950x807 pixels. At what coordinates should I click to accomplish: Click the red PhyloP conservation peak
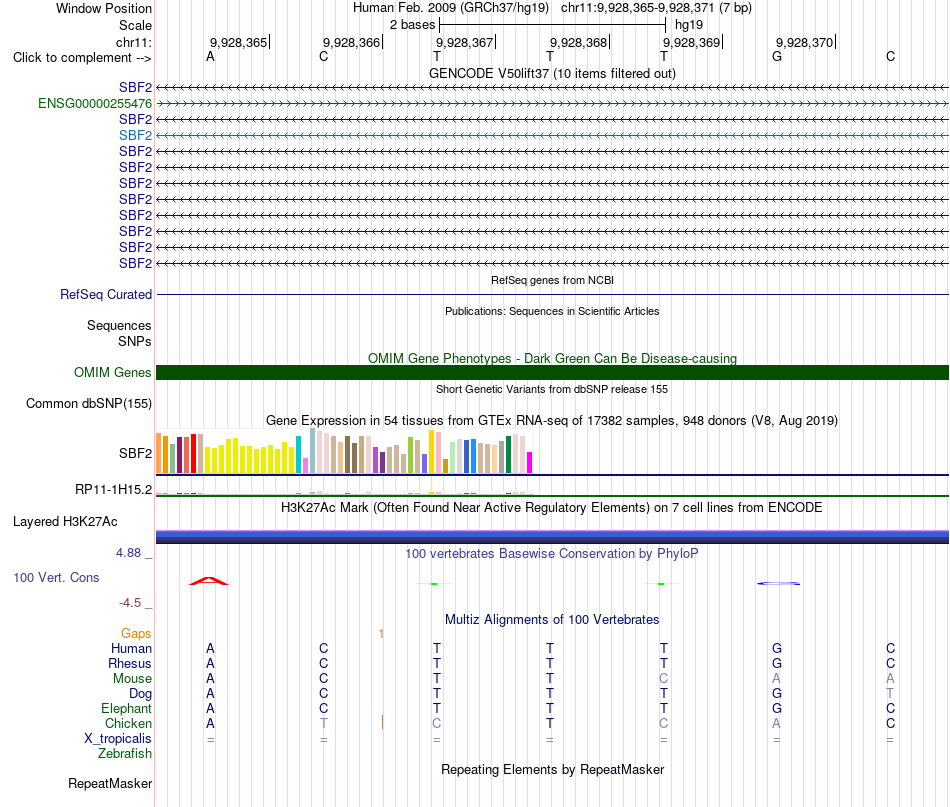pyautogui.click(x=209, y=581)
